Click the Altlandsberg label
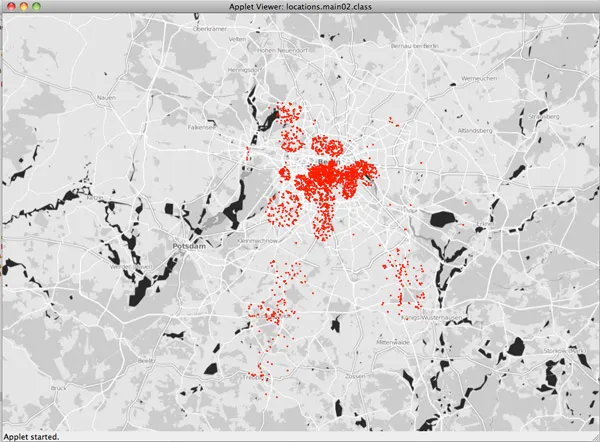 (x=475, y=130)
